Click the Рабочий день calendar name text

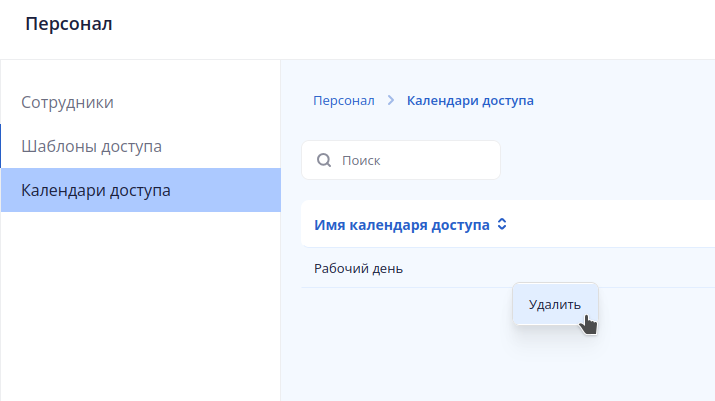[x=359, y=268]
